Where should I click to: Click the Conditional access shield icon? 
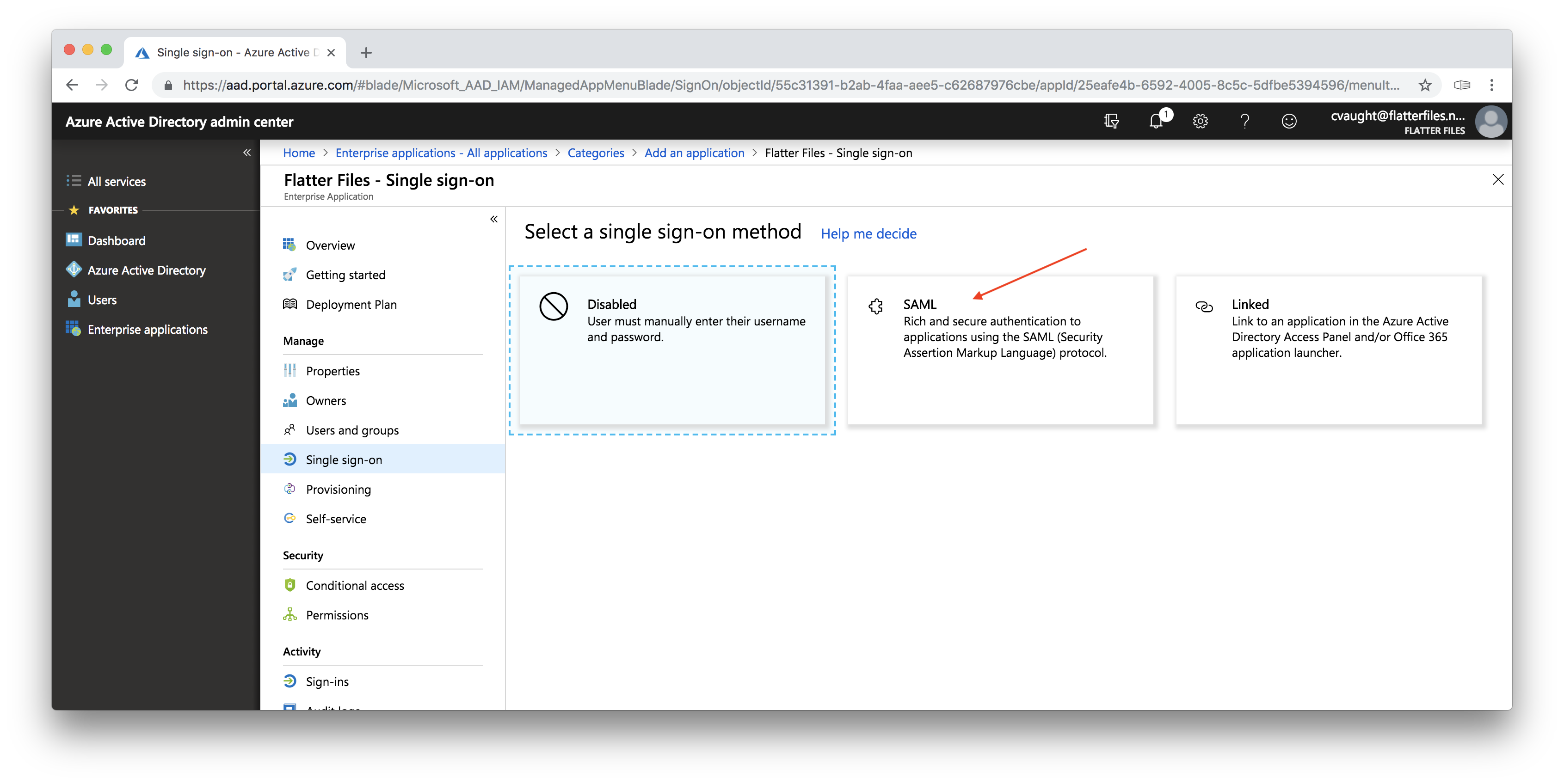[x=289, y=585]
